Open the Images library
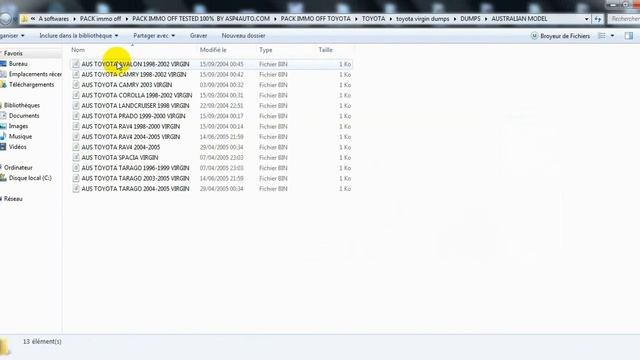This screenshot has width=640, height=360. pos(18,126)
